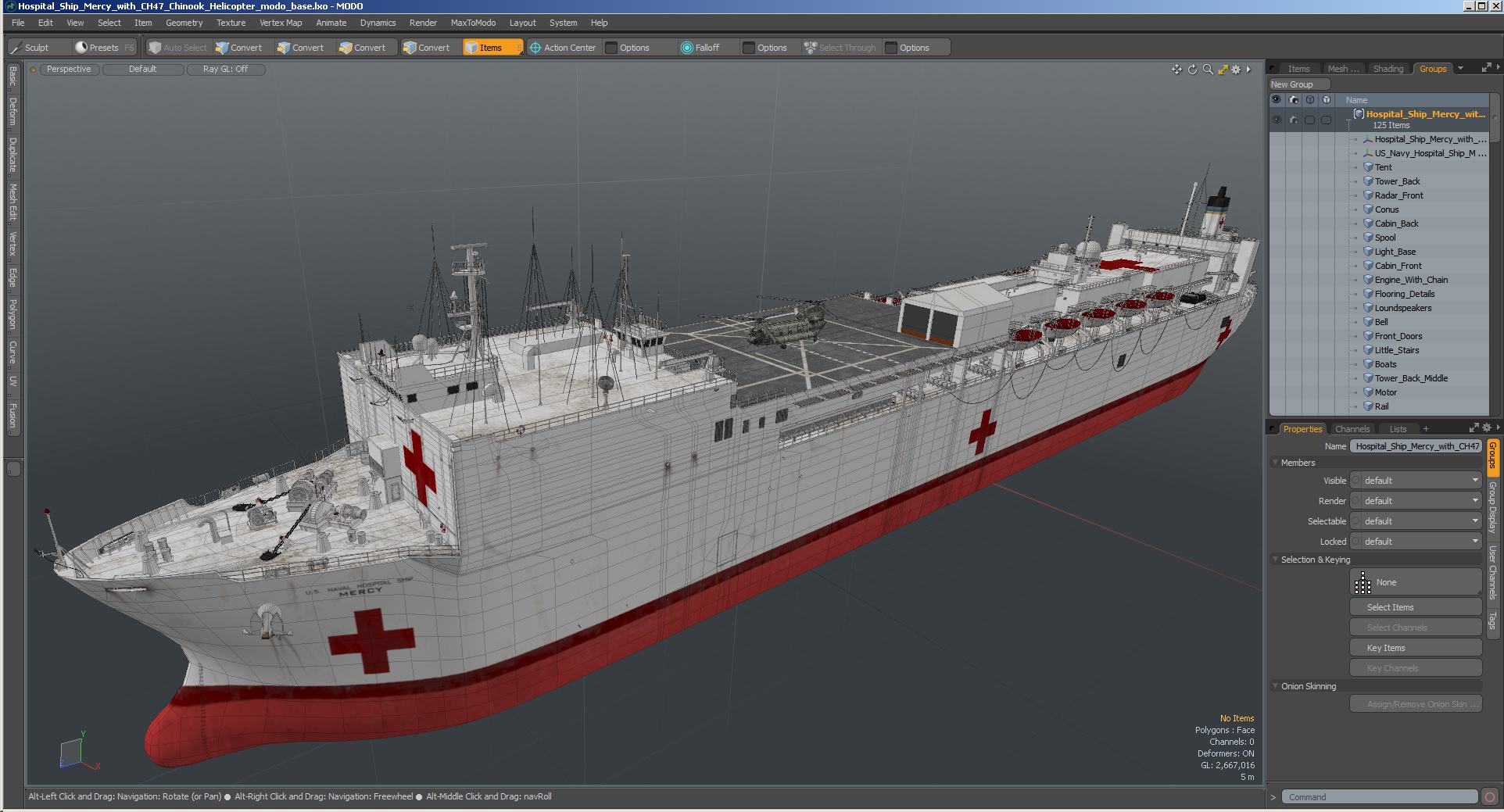This screenshot has height=812, width=1504.
Task: Select the Engine_With_Chain item in list
Action: [1411, 280]
